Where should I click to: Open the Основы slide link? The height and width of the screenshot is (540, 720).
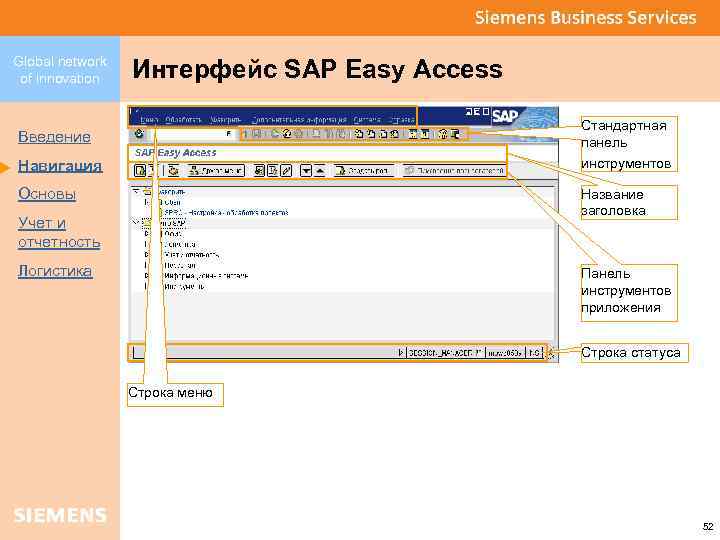click(47, 194)
